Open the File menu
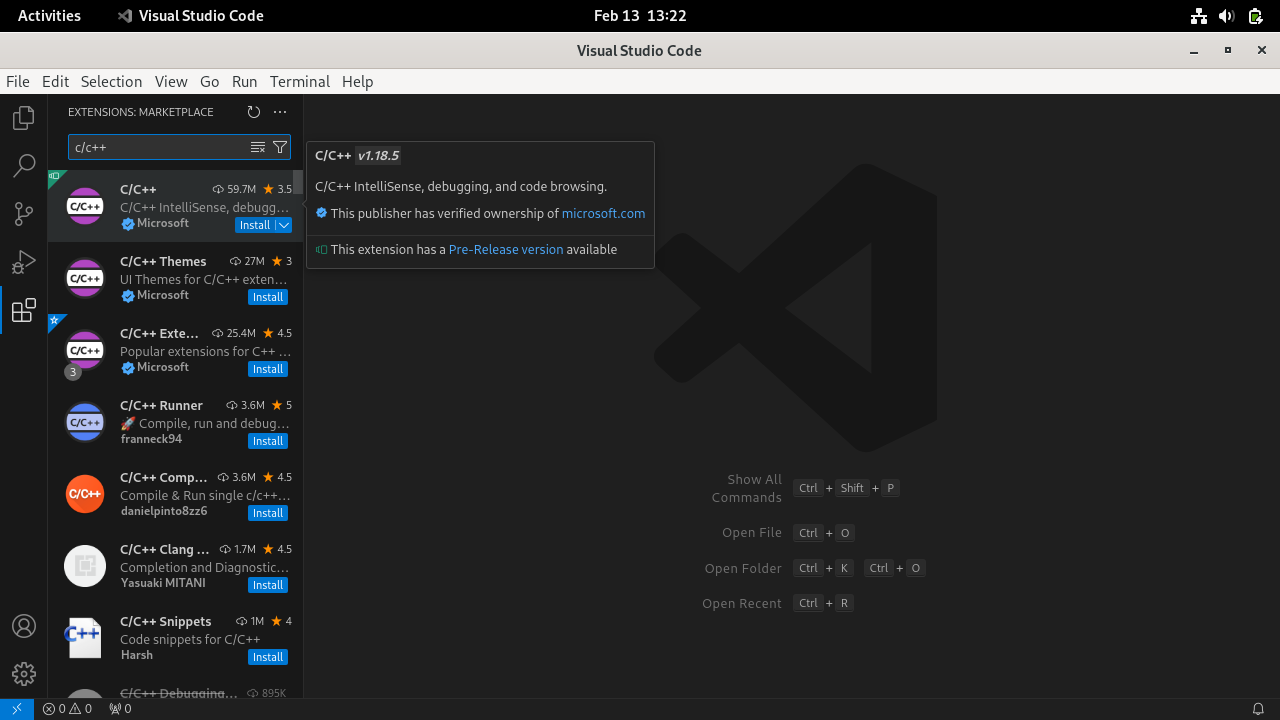This screenshot has width=1280, height=720. [x=18, y=81]
